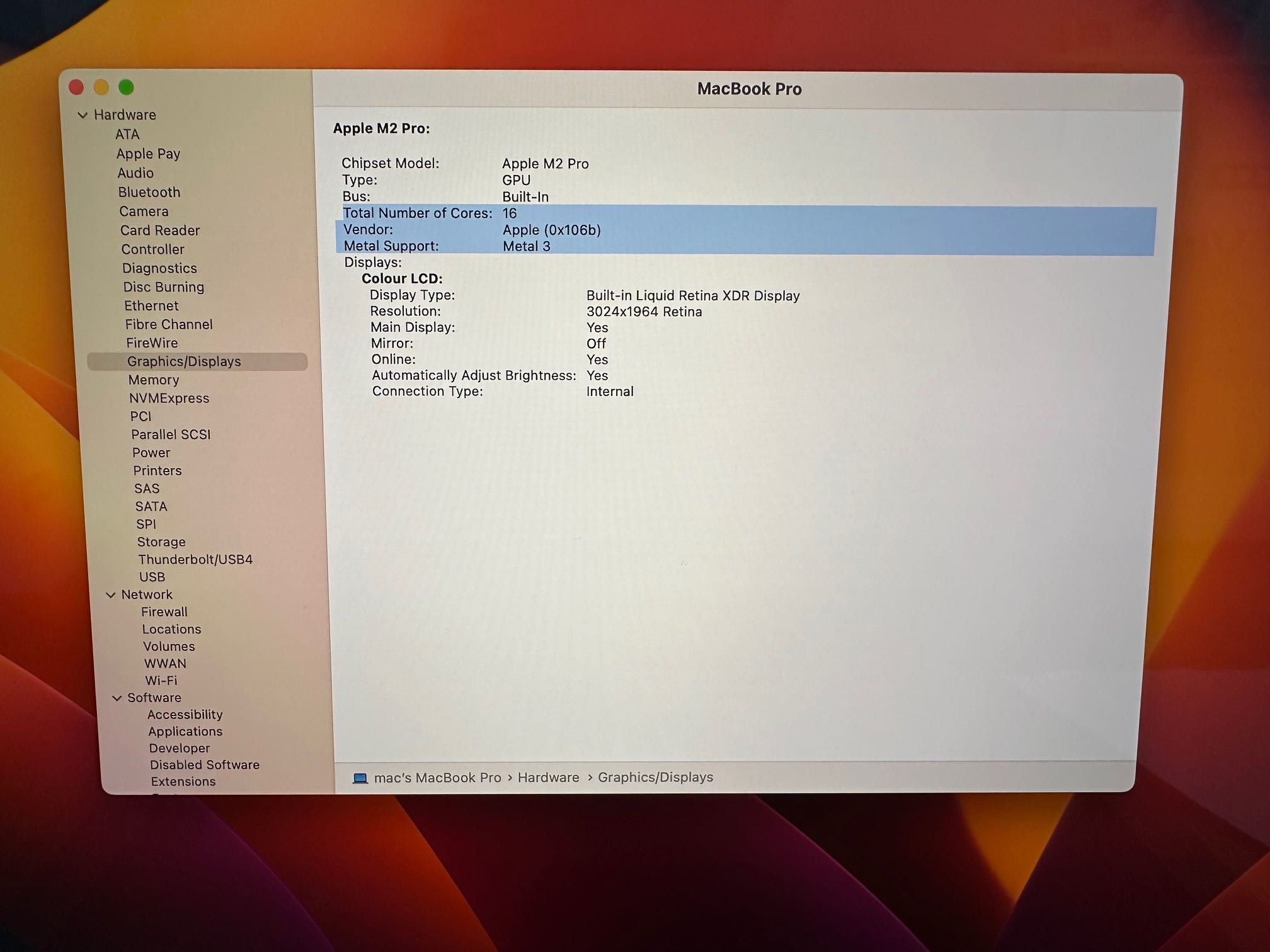
Task: Select Accessibility under Software
Action: 185,715
